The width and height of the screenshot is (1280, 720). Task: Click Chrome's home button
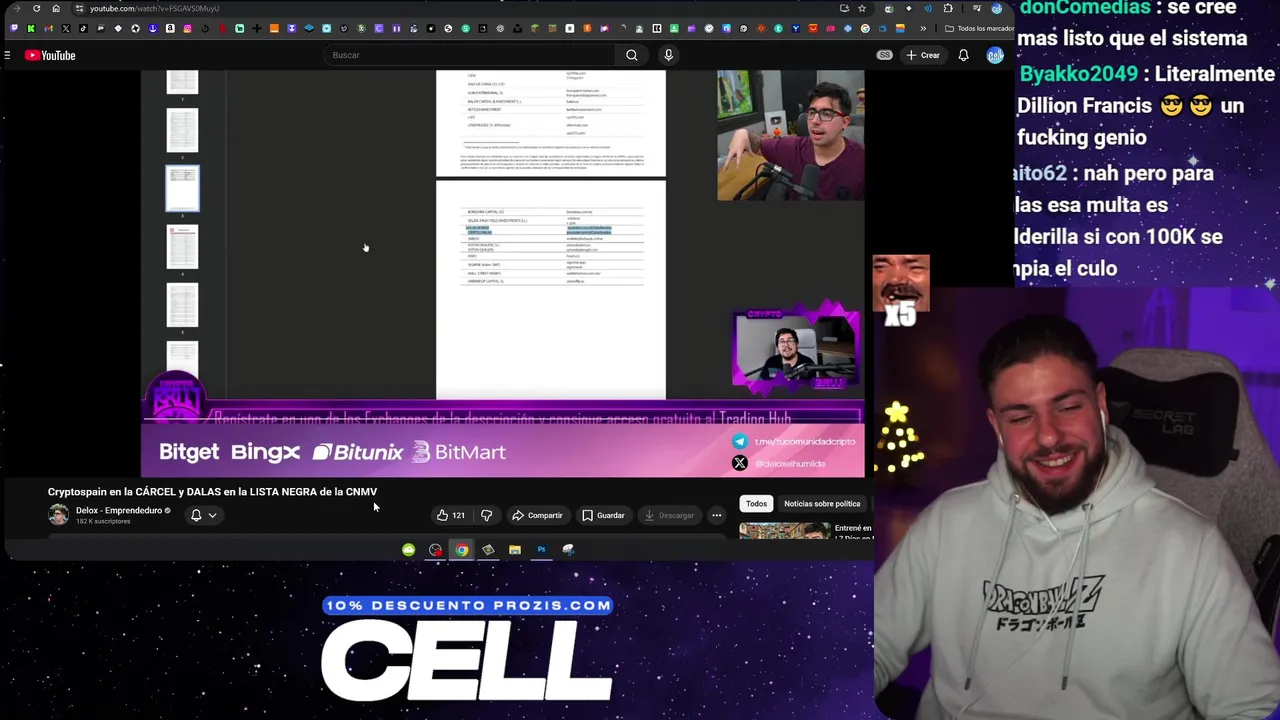(56, 8)
